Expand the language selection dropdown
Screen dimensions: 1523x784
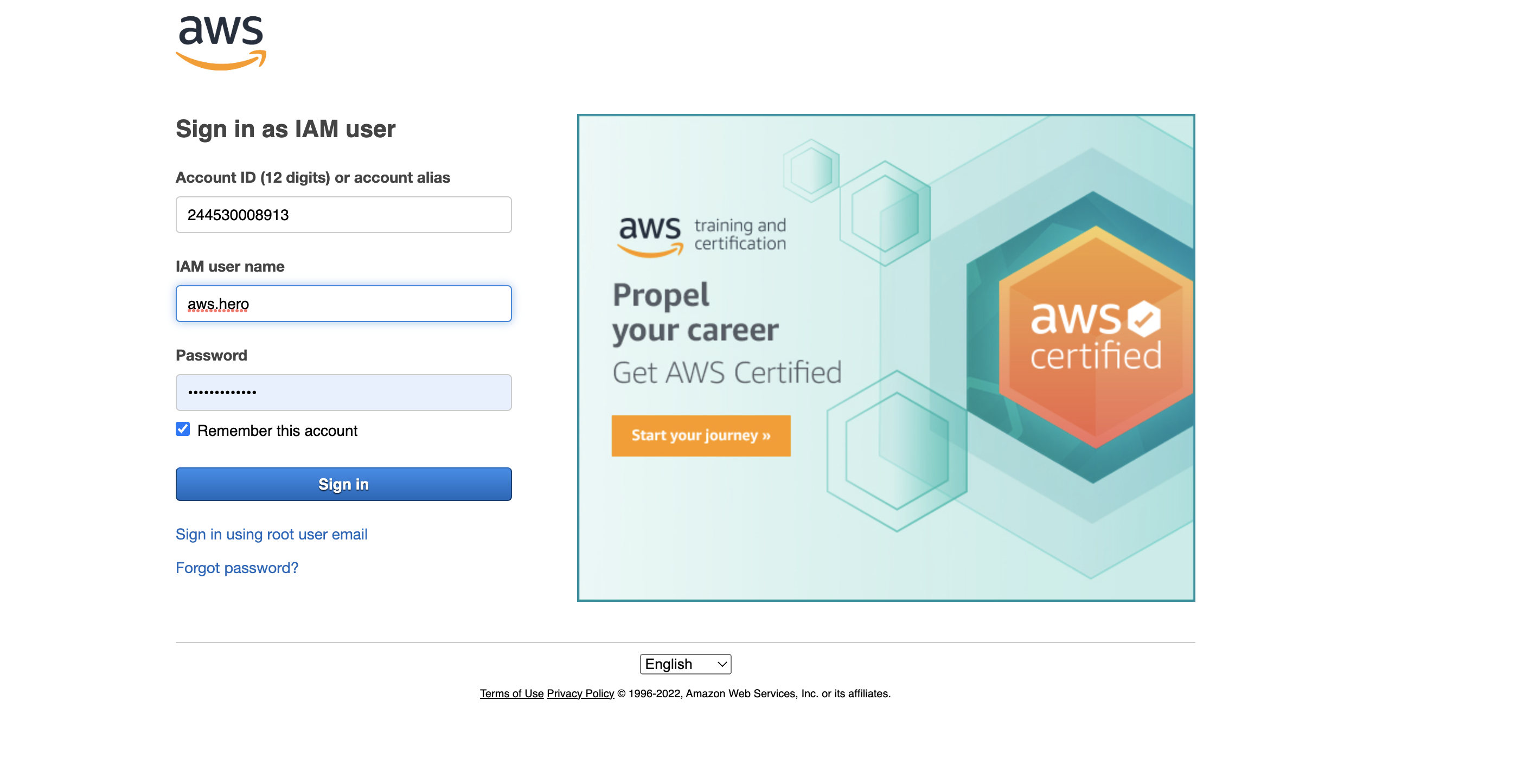tap(685, 663)
